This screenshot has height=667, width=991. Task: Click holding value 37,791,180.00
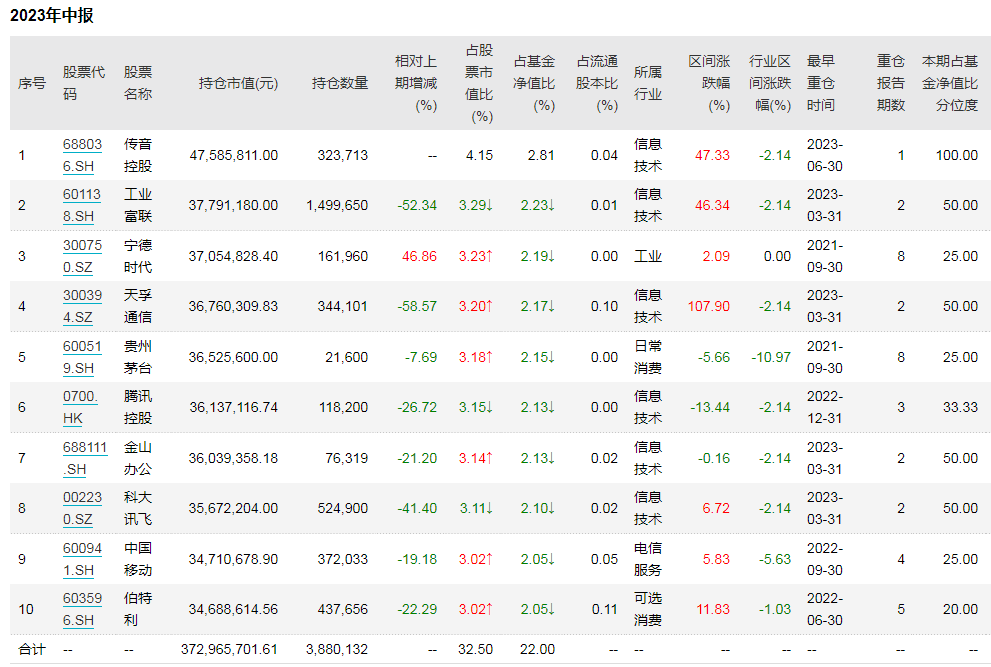coord(233,205)
